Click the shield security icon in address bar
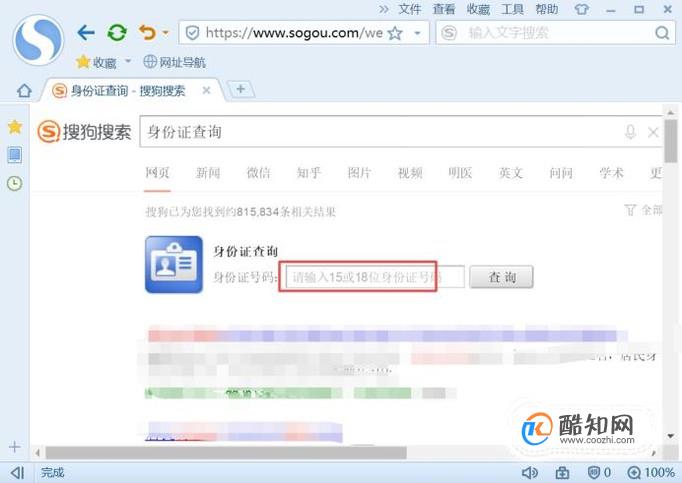Viewport: 682px width, 483px height. pos(192,33)
